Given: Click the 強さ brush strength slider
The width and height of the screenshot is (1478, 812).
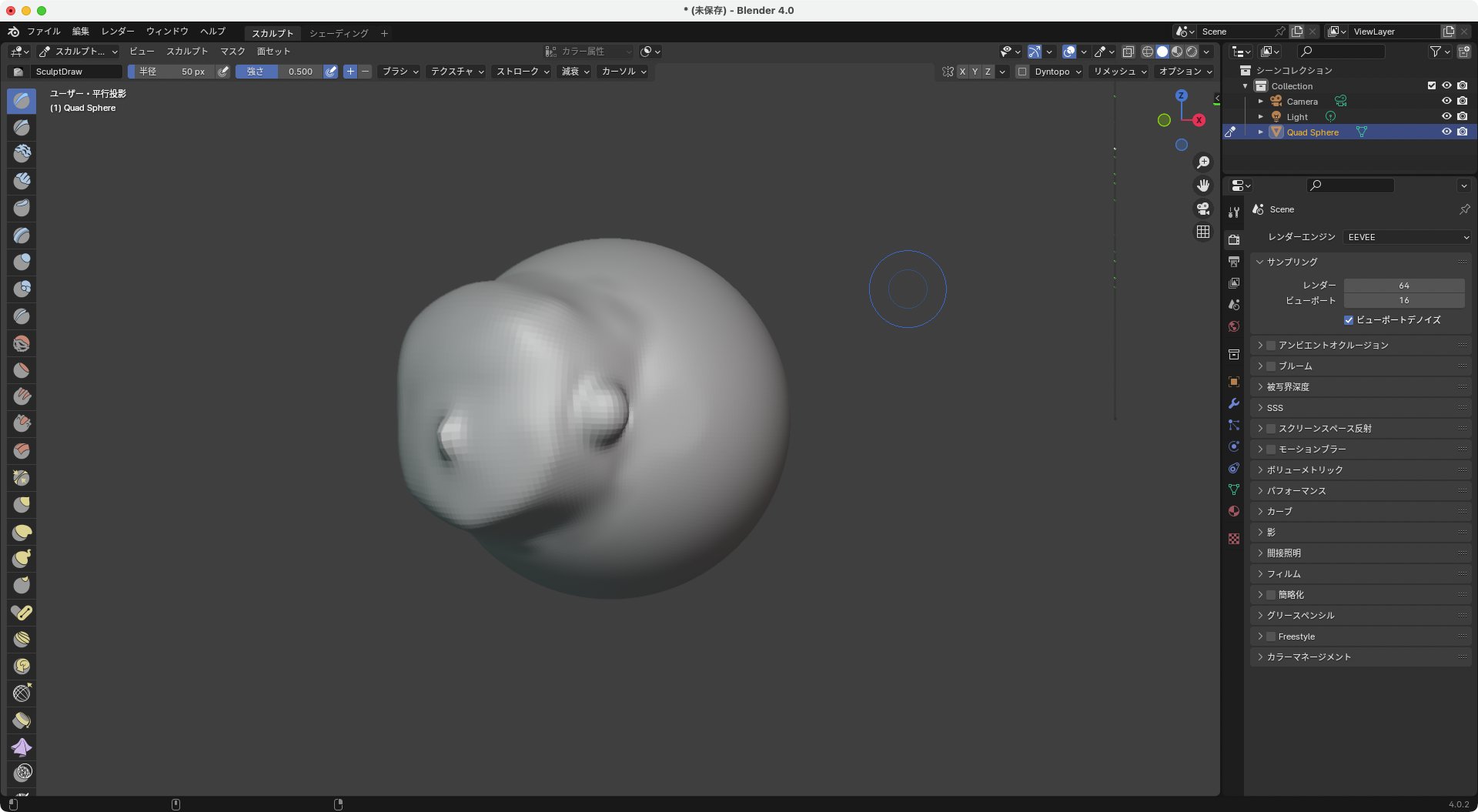Looking at the screenshot, I should click(279, 72).
